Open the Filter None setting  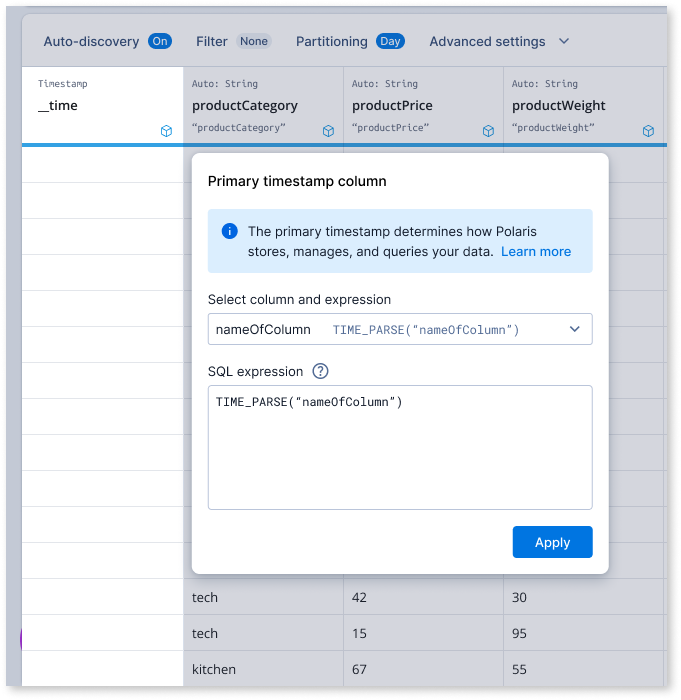coord(254,41)
